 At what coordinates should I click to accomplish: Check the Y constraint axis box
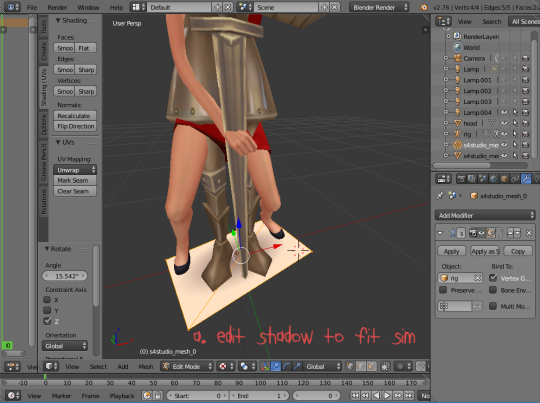point(48,310)
